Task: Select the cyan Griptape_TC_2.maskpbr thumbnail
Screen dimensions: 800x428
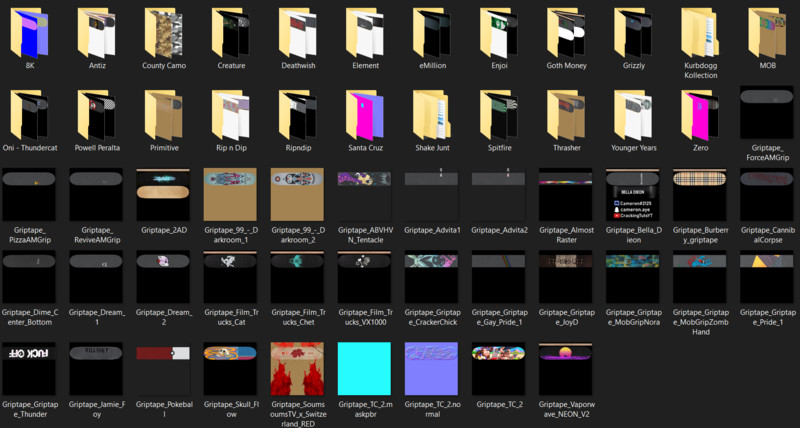Action: (x=364, y=369)
